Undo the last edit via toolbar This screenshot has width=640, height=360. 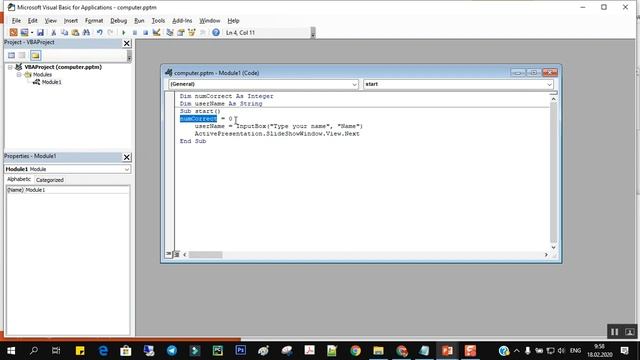coord(99,32)
